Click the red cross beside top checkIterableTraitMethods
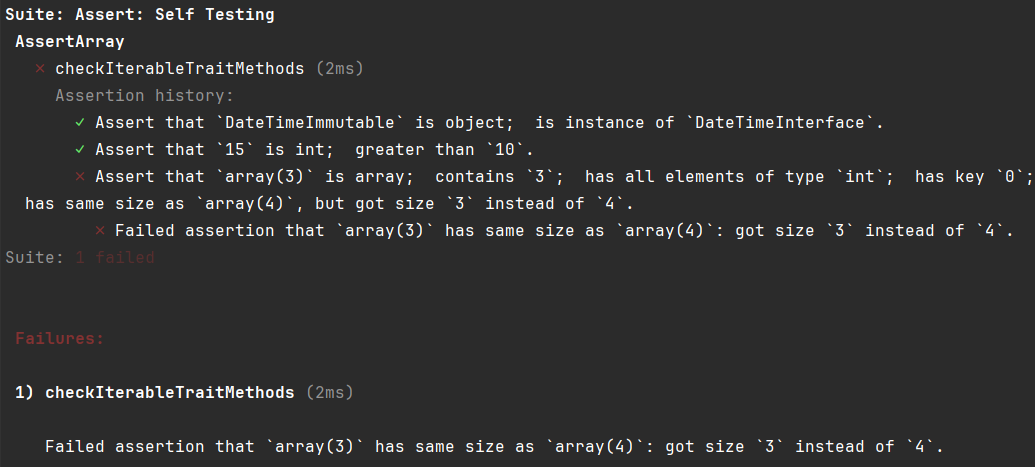This screenshot has height=467, width=1035. coord(40,69)
